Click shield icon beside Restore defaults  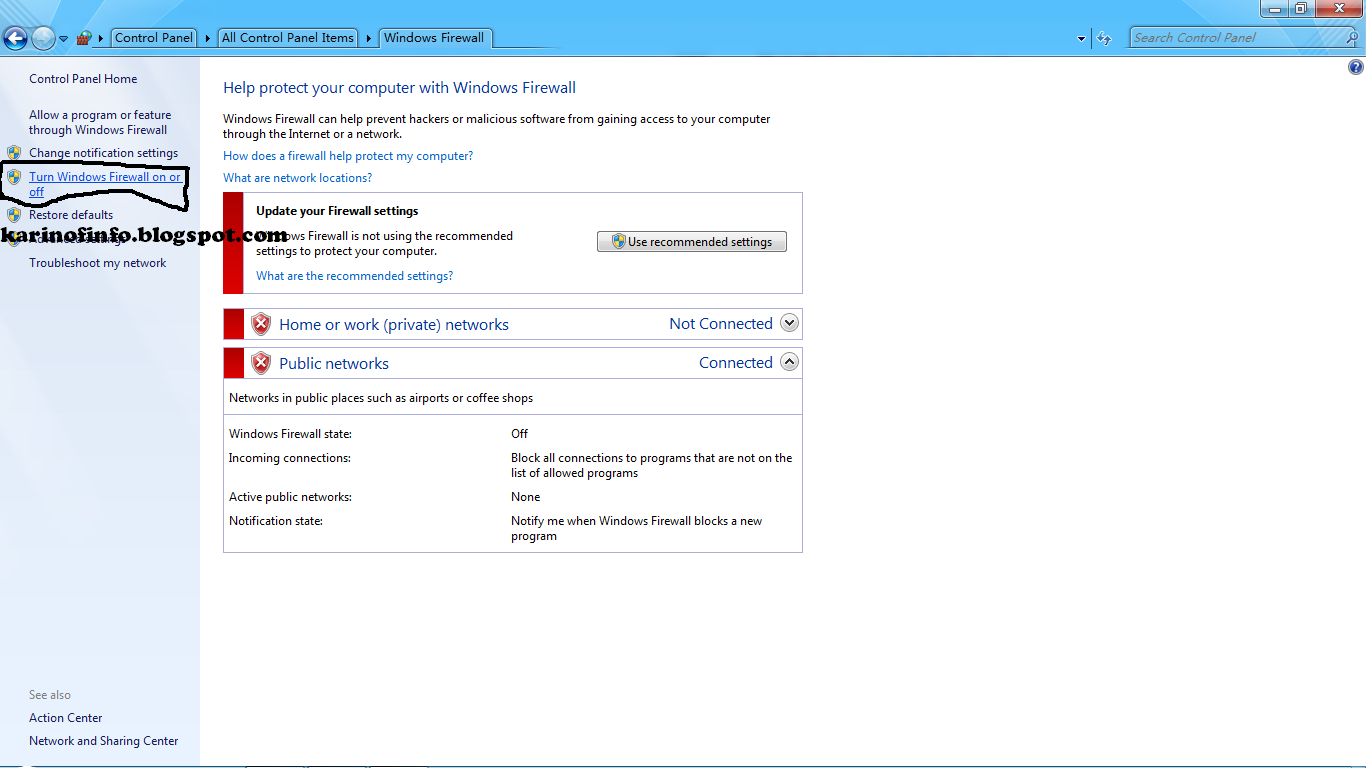(14, 215)
